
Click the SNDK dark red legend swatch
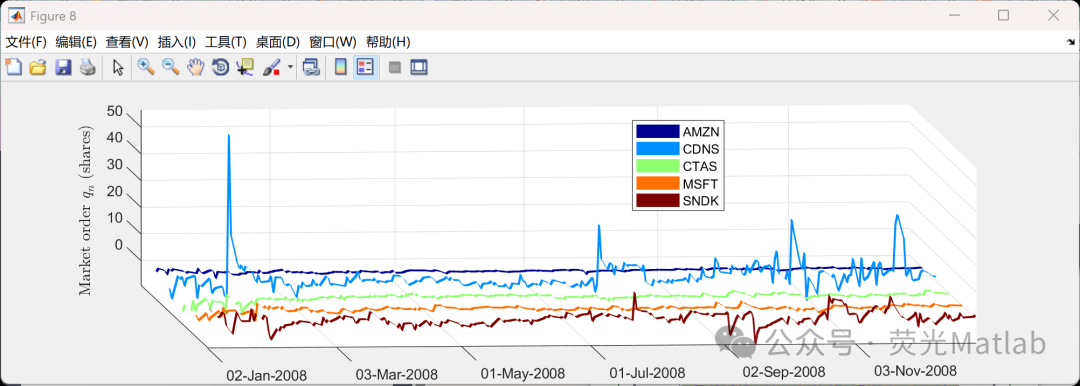pyautogui.click(x=657, y=201)
